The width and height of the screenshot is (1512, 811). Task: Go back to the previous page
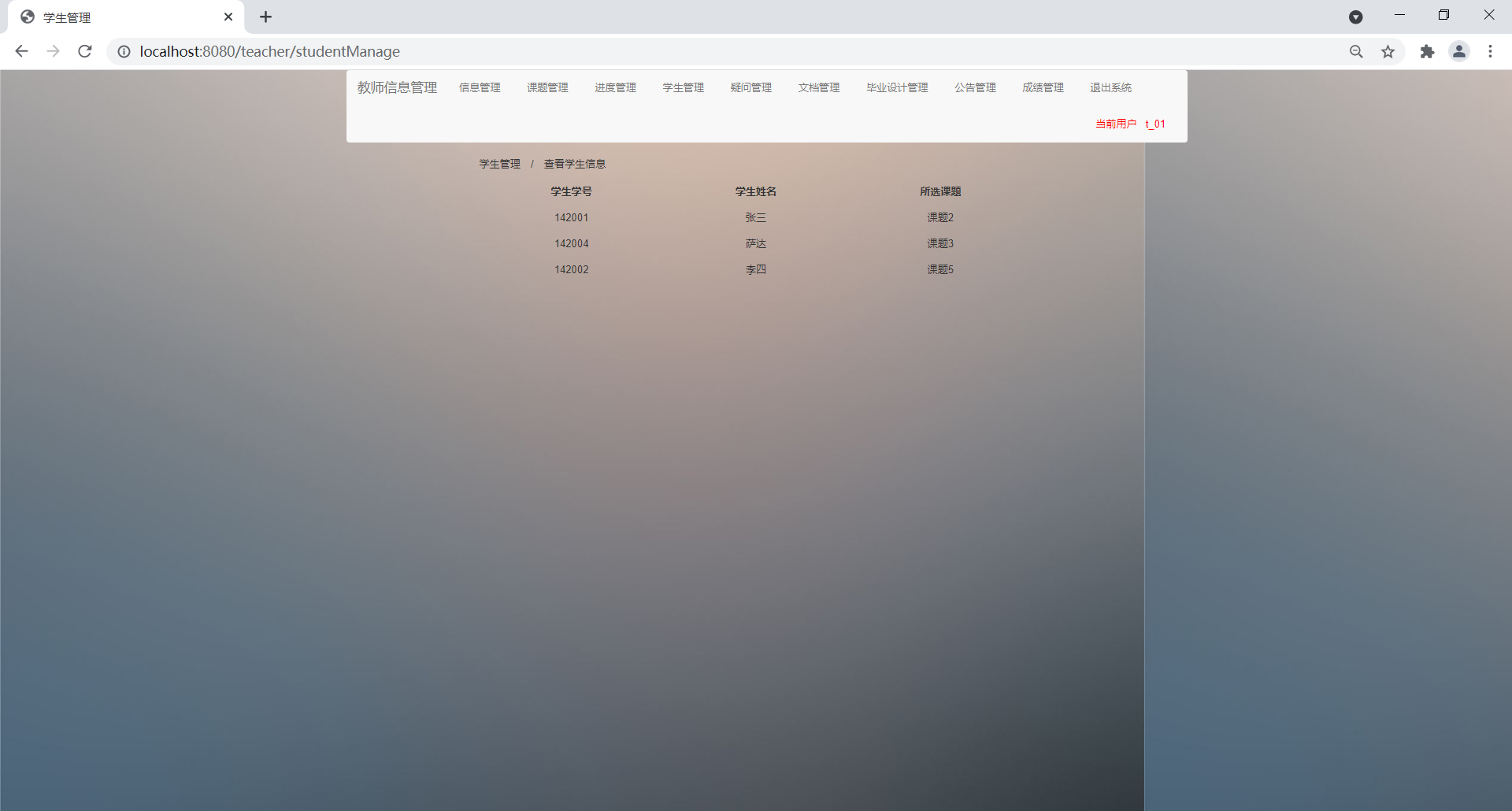coord(21,51)
